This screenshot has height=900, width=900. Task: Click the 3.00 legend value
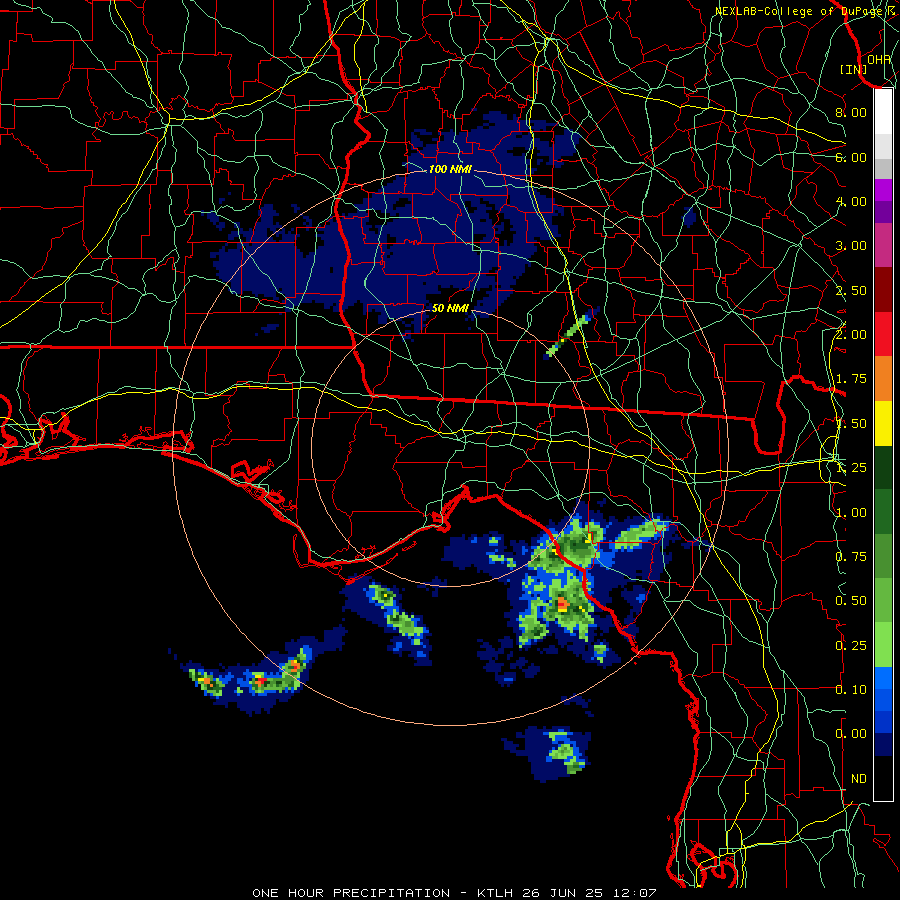tap(851, 246)
